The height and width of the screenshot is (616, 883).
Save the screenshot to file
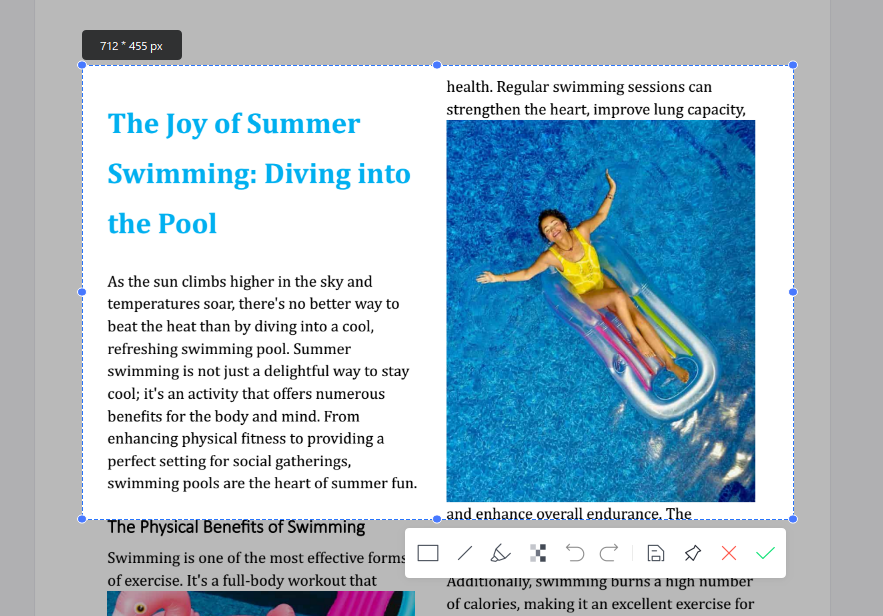[655, 553]
